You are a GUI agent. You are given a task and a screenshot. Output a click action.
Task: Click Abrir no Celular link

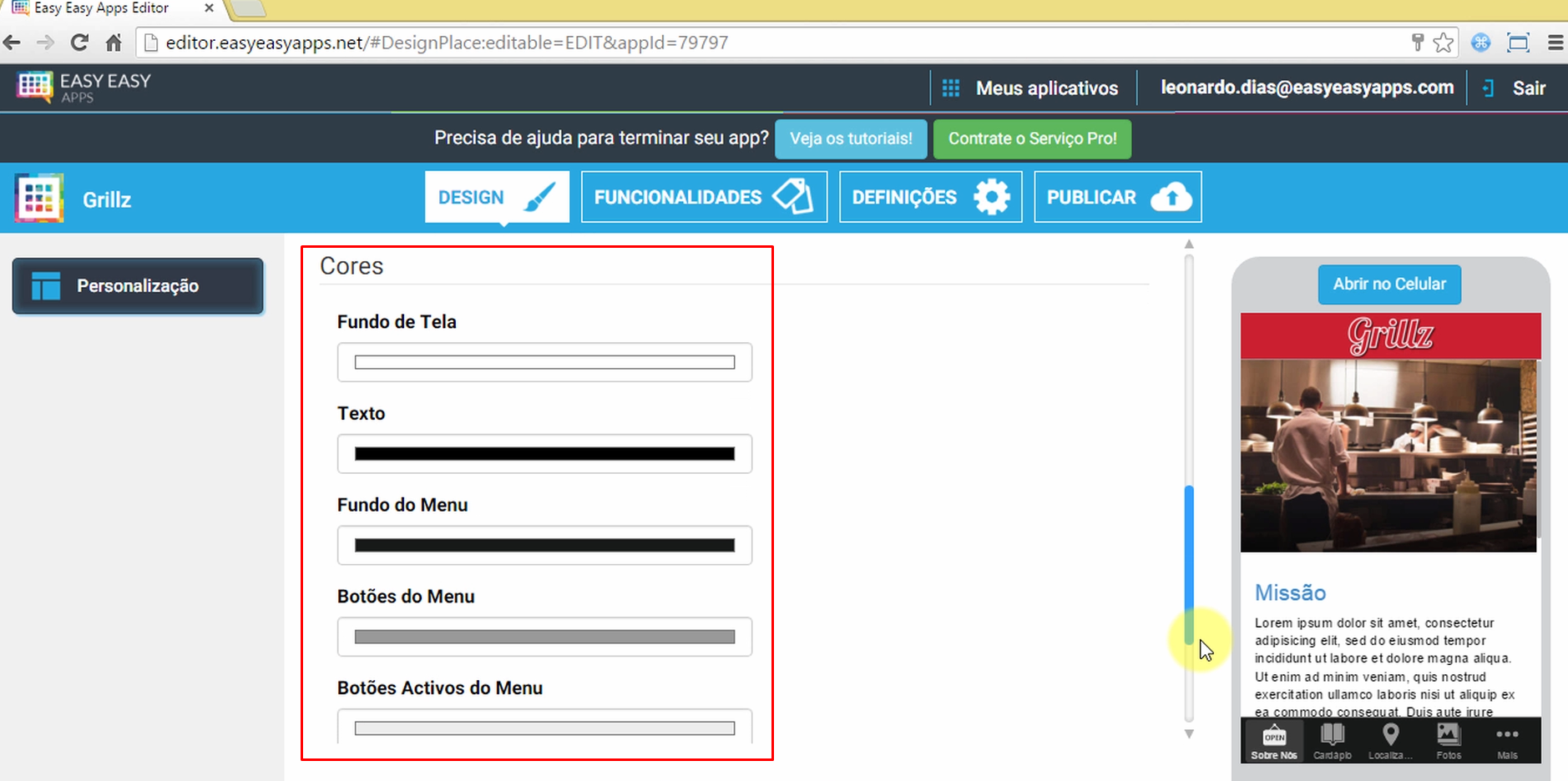(1388, 284)
